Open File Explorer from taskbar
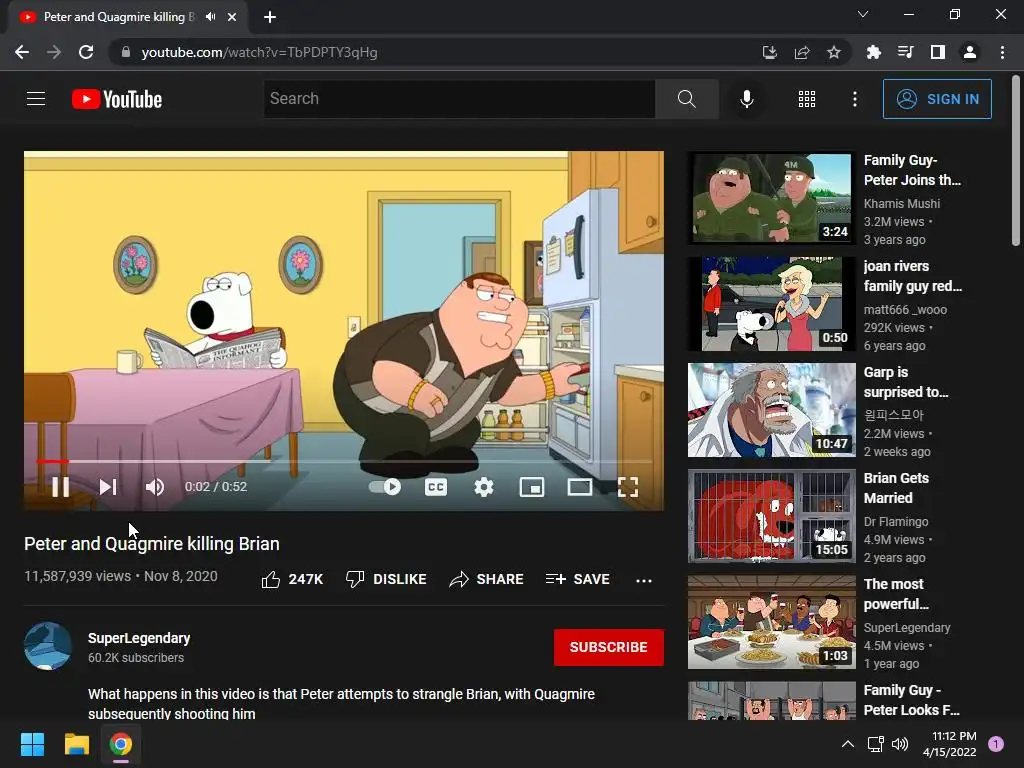The height and width of the screenshot is (768, 1024). [x=76, y=744]
